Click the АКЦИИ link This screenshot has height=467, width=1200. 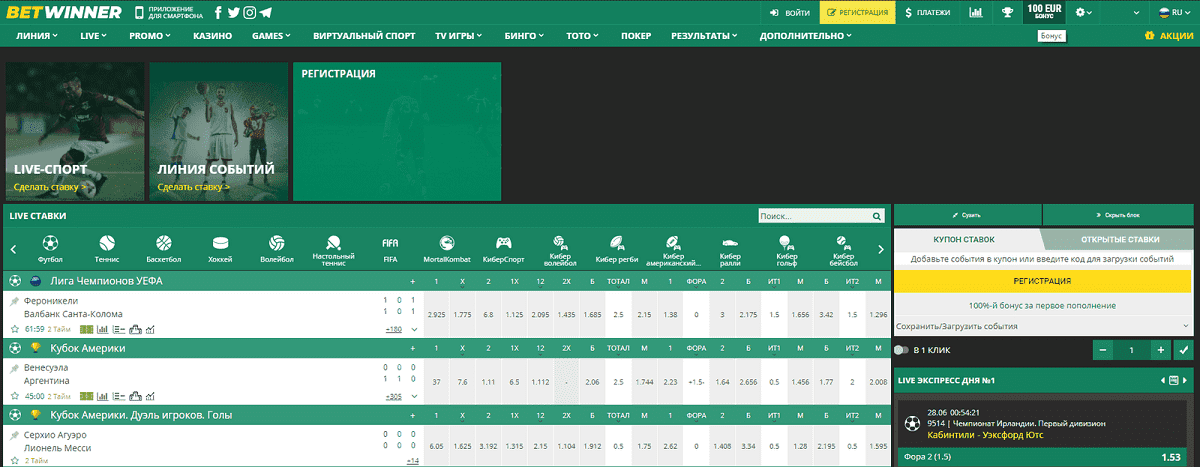(1170, 36)
